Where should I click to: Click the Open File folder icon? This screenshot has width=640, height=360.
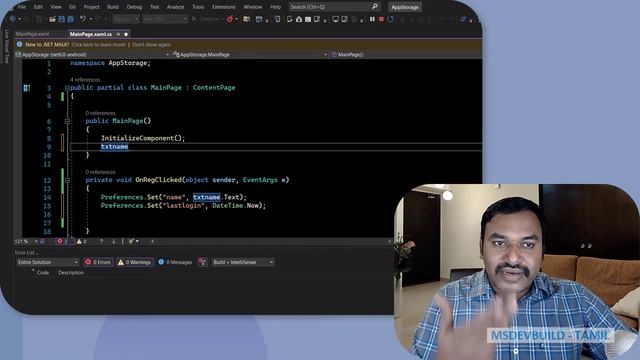[x=52, y=19]
